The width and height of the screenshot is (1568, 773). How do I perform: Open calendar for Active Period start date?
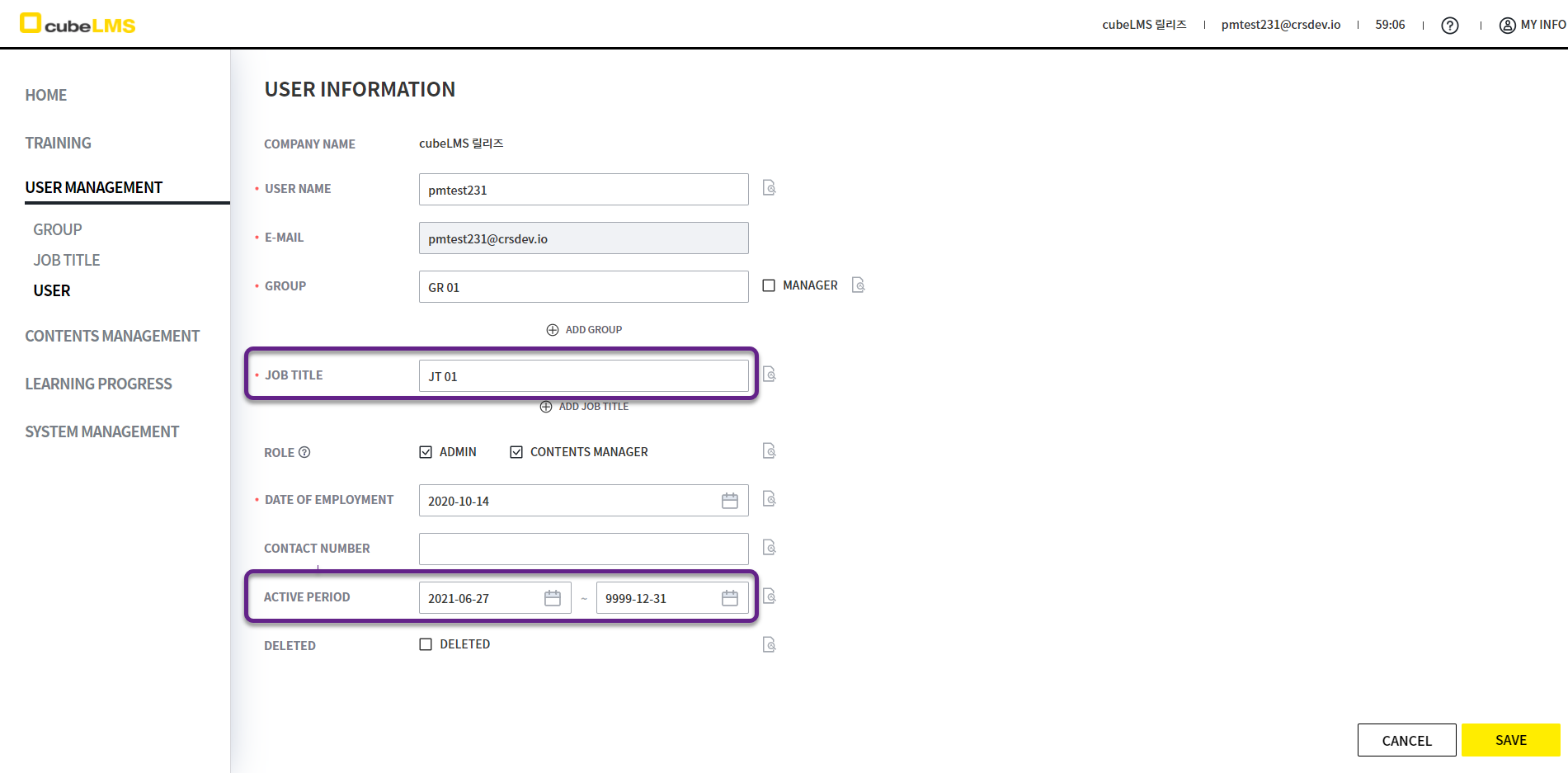pyautogui.click(x=552, y=598)
